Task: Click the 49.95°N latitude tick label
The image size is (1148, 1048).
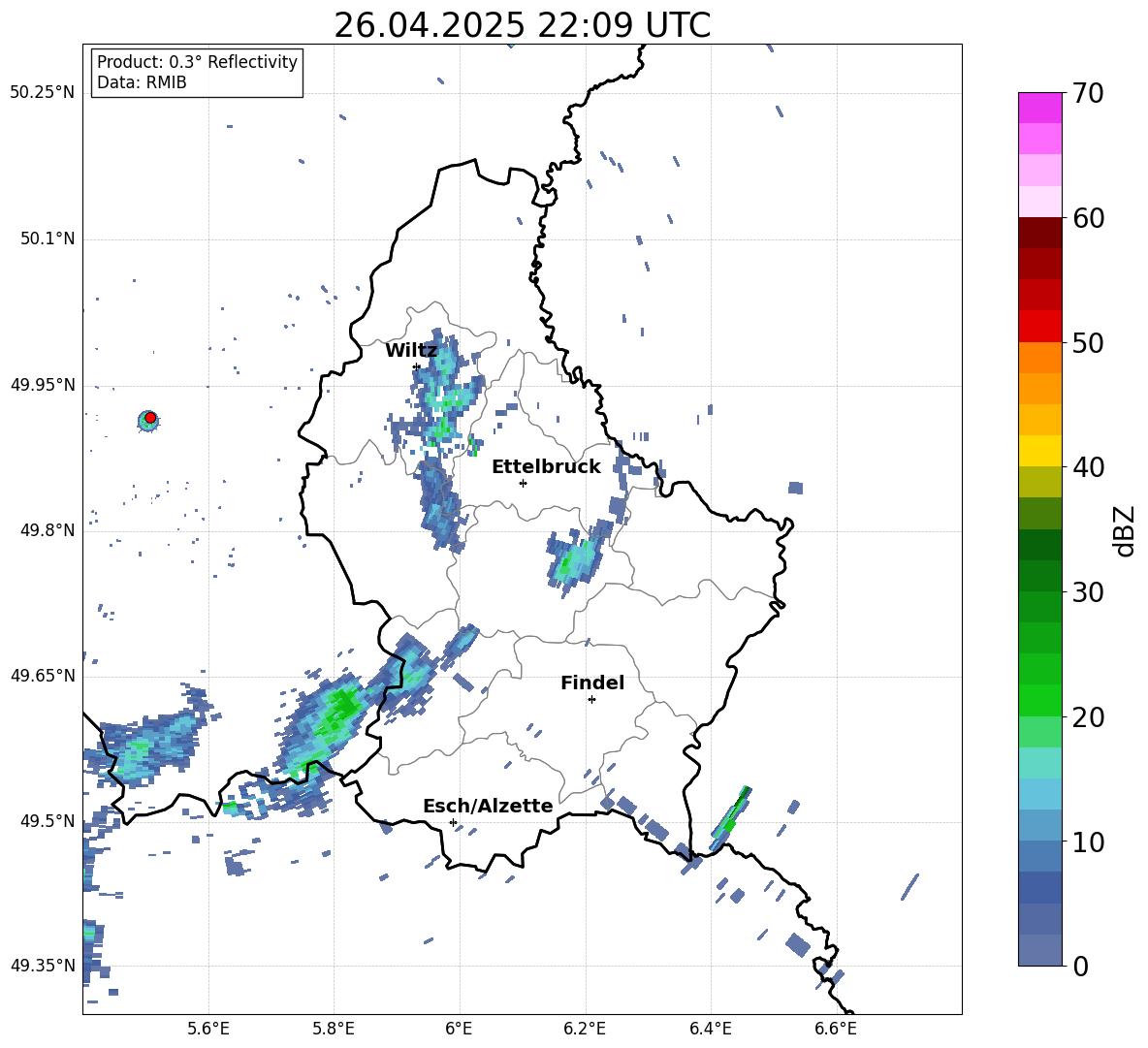Action: (x=42, y=385)
